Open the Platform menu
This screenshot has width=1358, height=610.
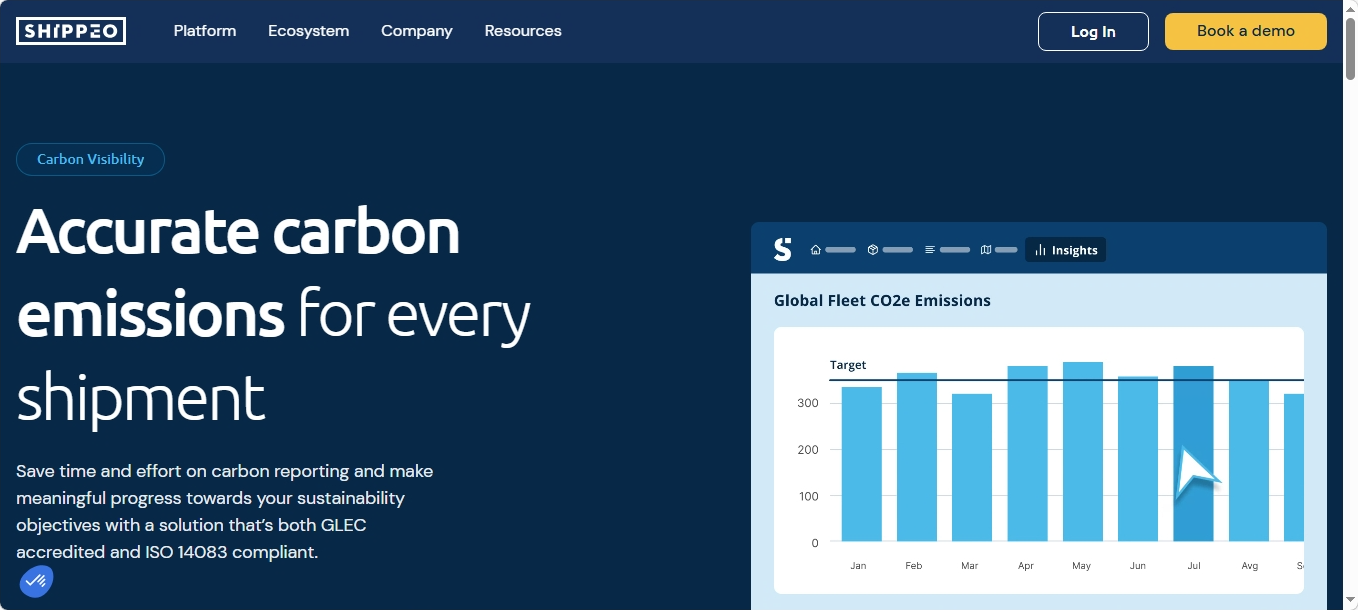205,31
